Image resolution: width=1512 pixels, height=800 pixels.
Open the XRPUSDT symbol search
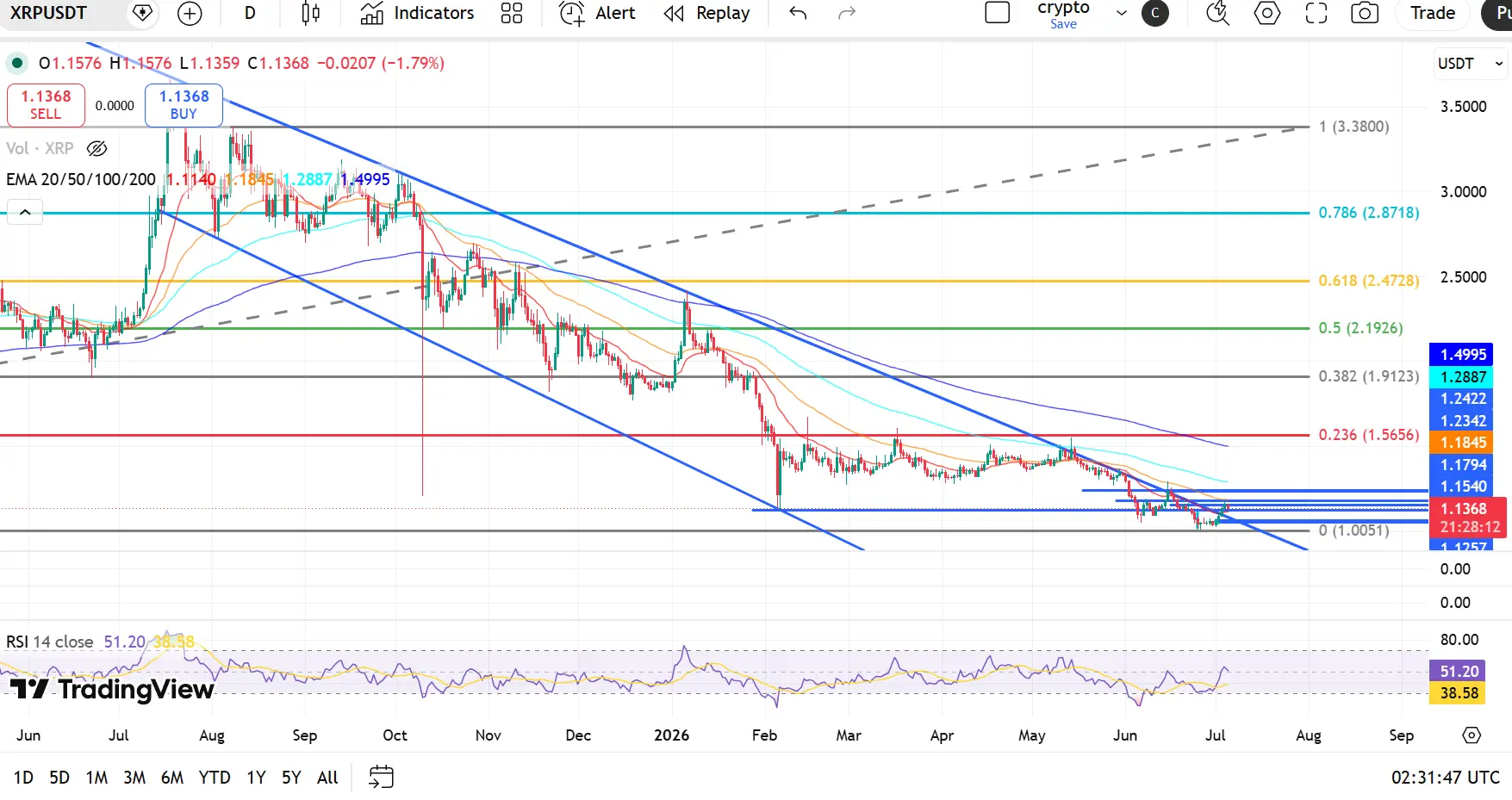[49, 13]
